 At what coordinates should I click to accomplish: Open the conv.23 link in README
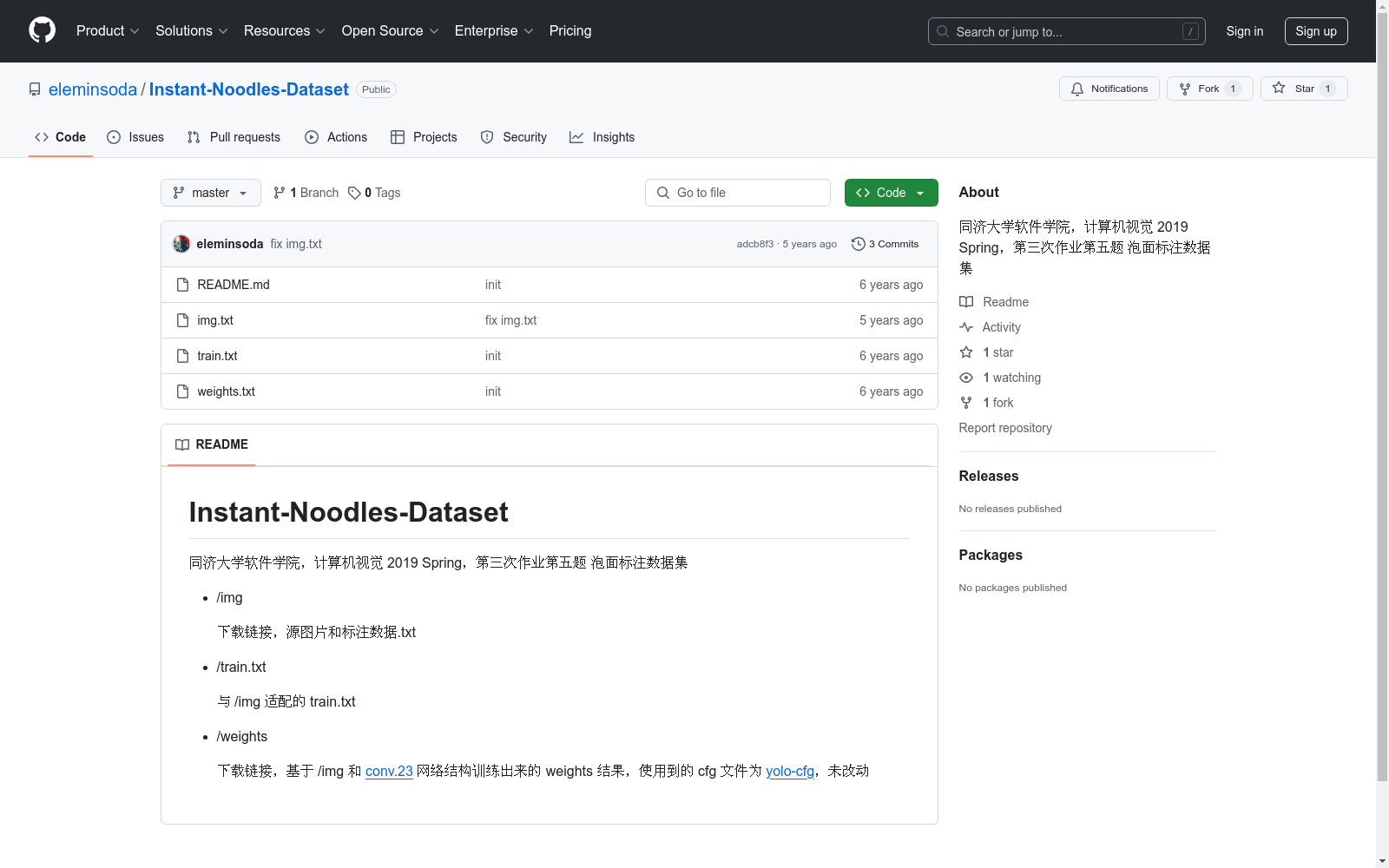click(x=389, y=771)
